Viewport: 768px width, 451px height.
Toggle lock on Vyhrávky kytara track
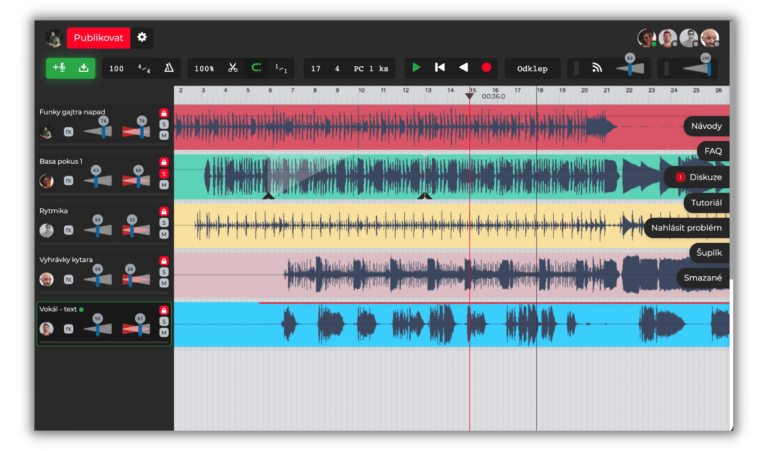pos(164,260)
